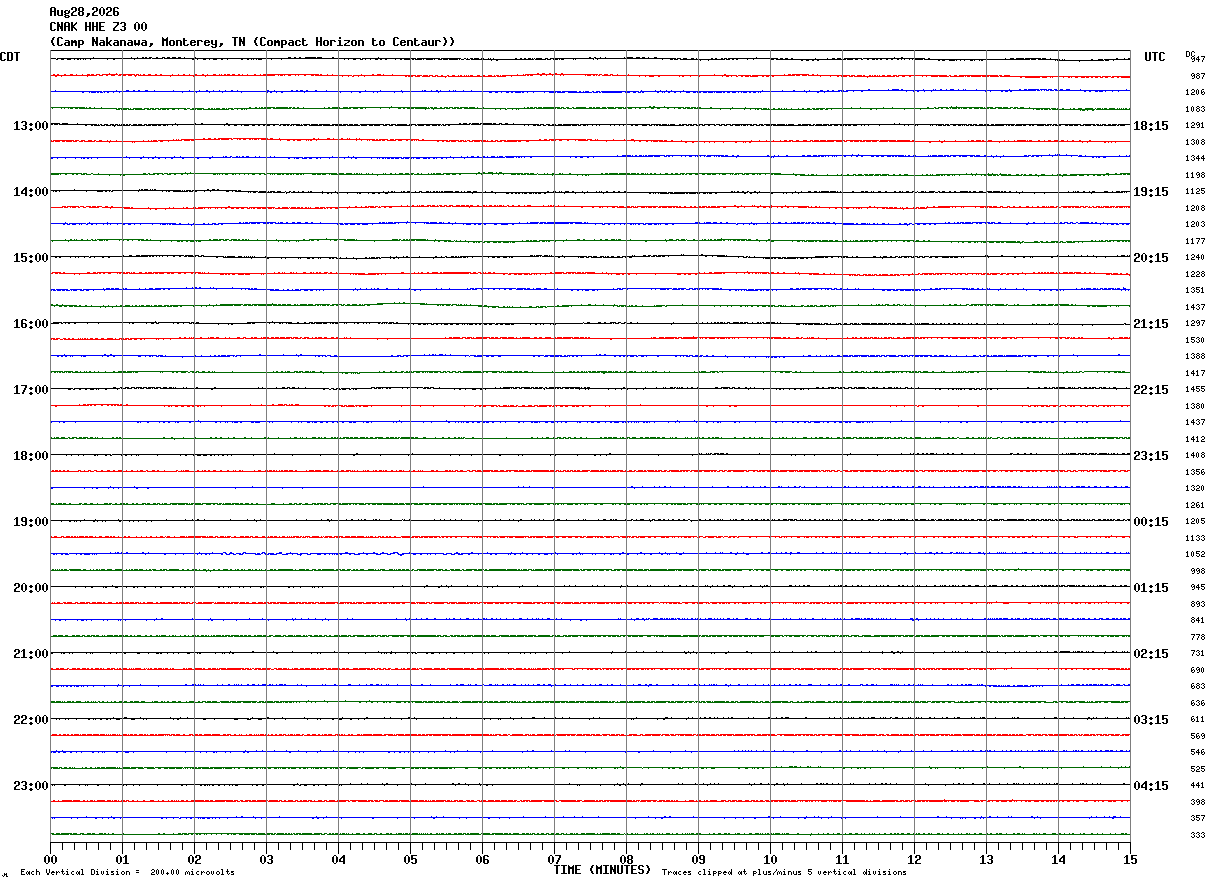Click minute 07 on the time axis

coord(555,859)
